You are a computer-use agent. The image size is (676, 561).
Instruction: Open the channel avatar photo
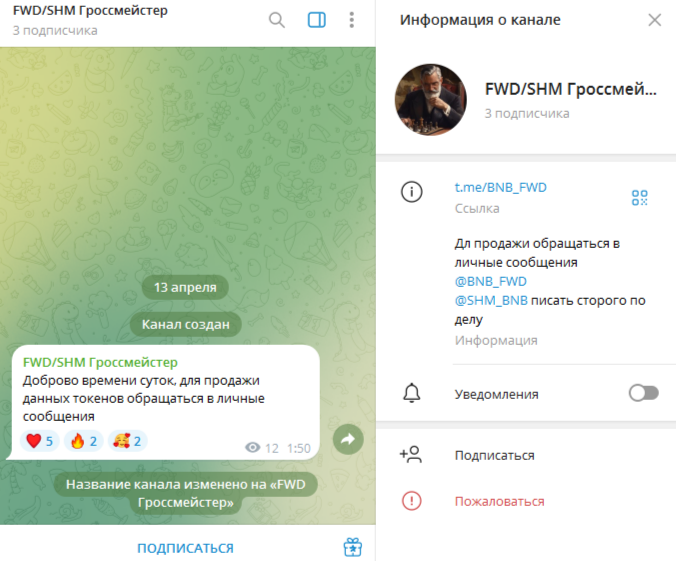tap(431, 100)
